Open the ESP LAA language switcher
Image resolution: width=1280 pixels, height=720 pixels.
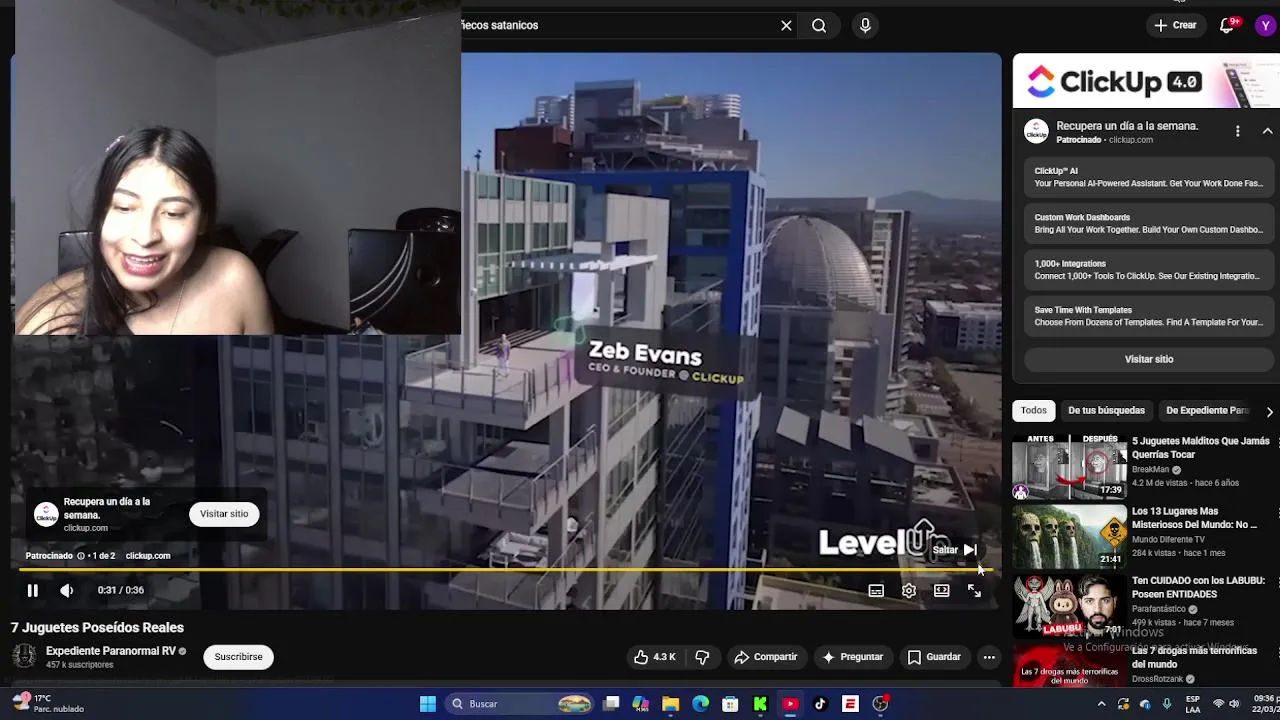(x=1193, y=704)
